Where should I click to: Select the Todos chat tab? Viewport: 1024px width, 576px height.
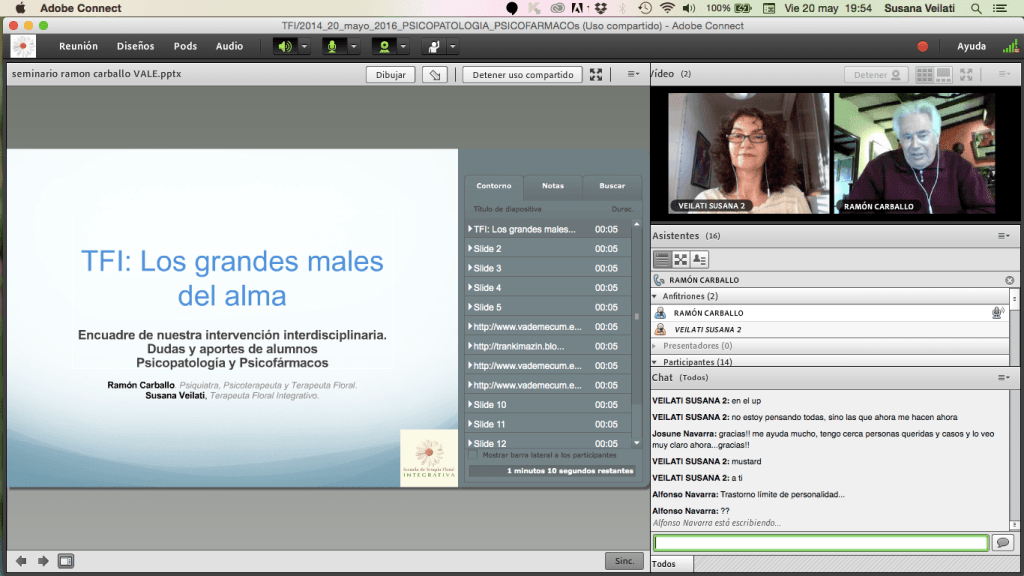click(x=672, y=564)
